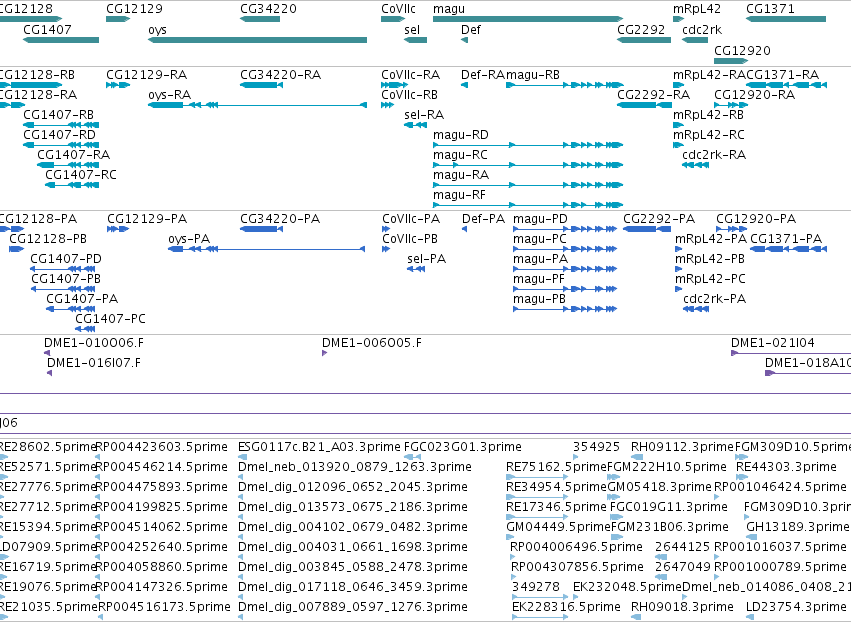Select the CG12920 gene label
This screenshot has height=622, width=851.
click(x=742, y=50)
